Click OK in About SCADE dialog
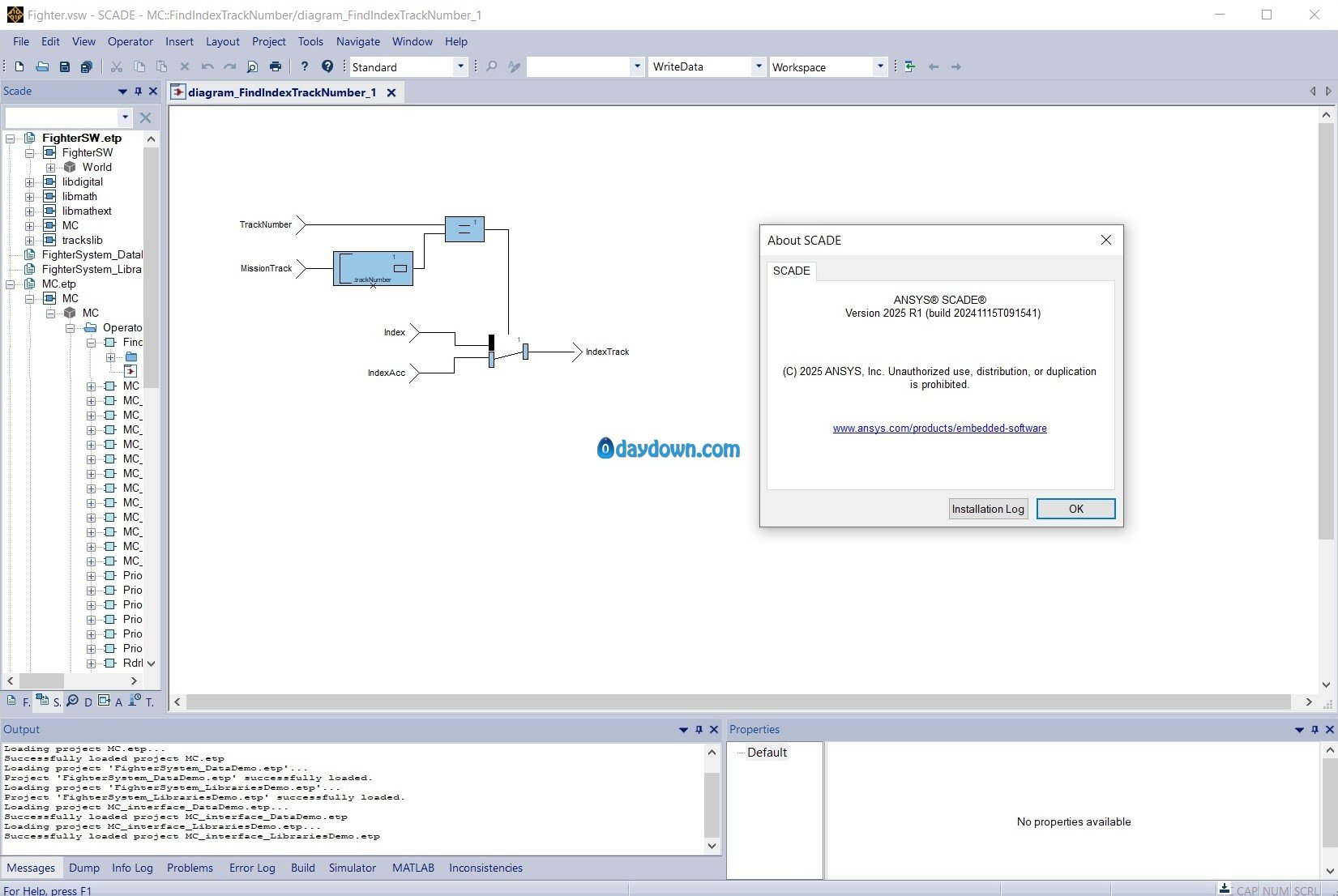 click(1076, 509)
